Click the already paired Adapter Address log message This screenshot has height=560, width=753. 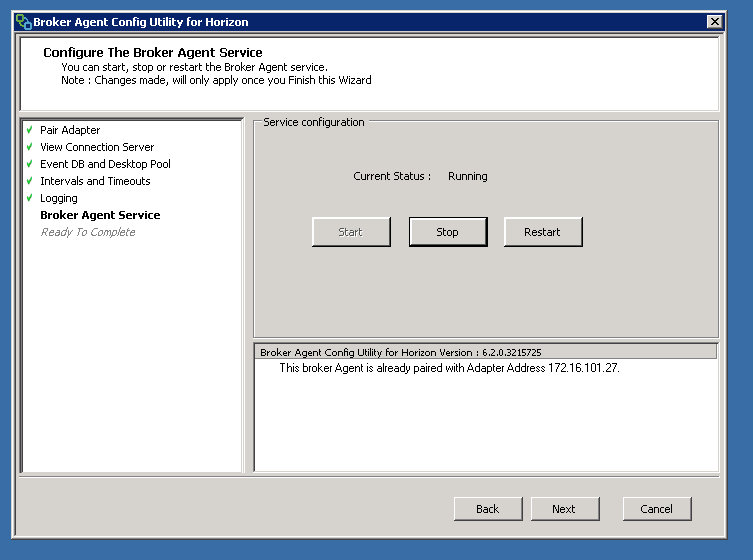point(449,368)
